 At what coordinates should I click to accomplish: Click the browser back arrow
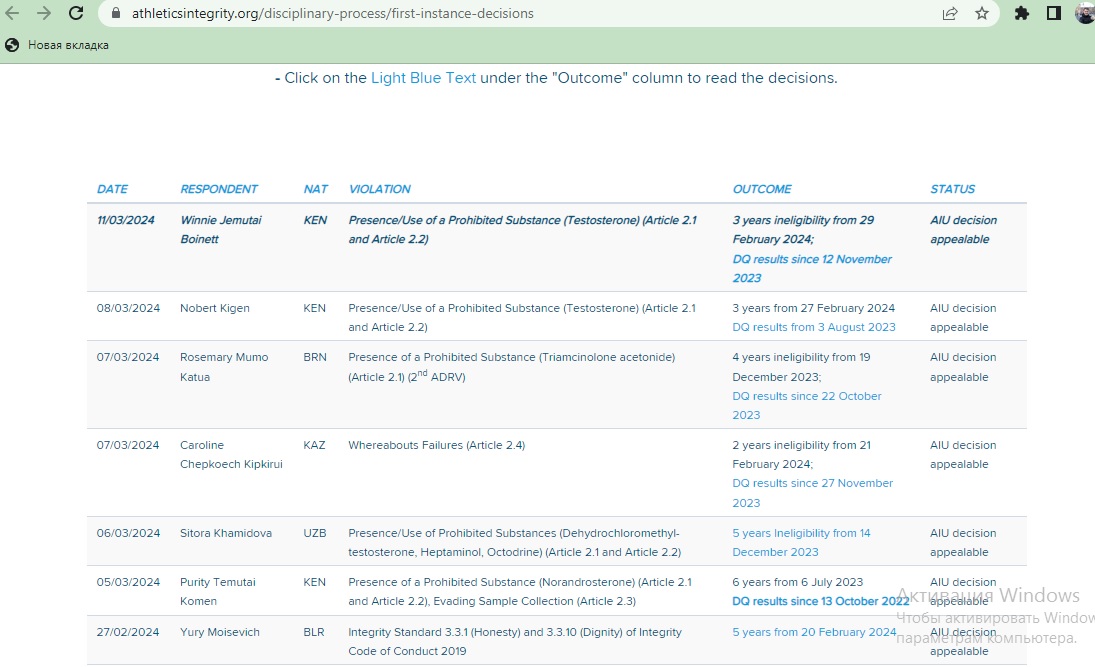point(13,14)
